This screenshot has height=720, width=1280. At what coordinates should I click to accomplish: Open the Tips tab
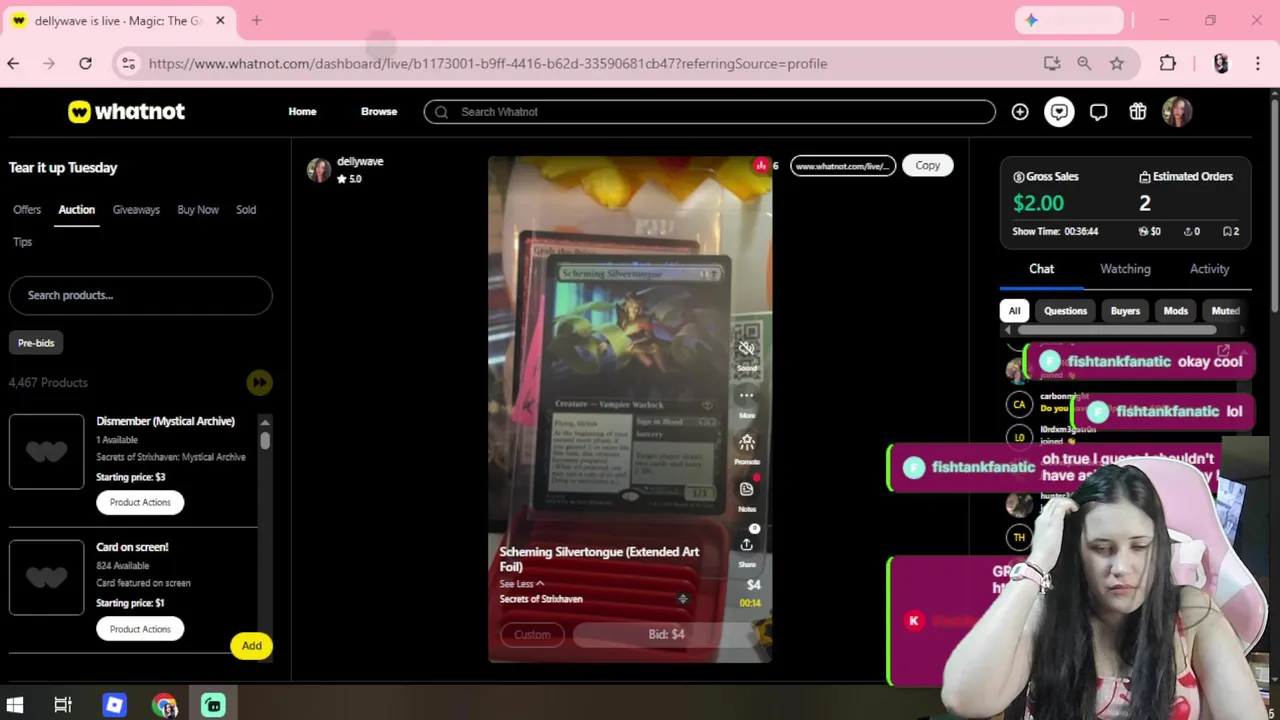click(x=23, y=242)
